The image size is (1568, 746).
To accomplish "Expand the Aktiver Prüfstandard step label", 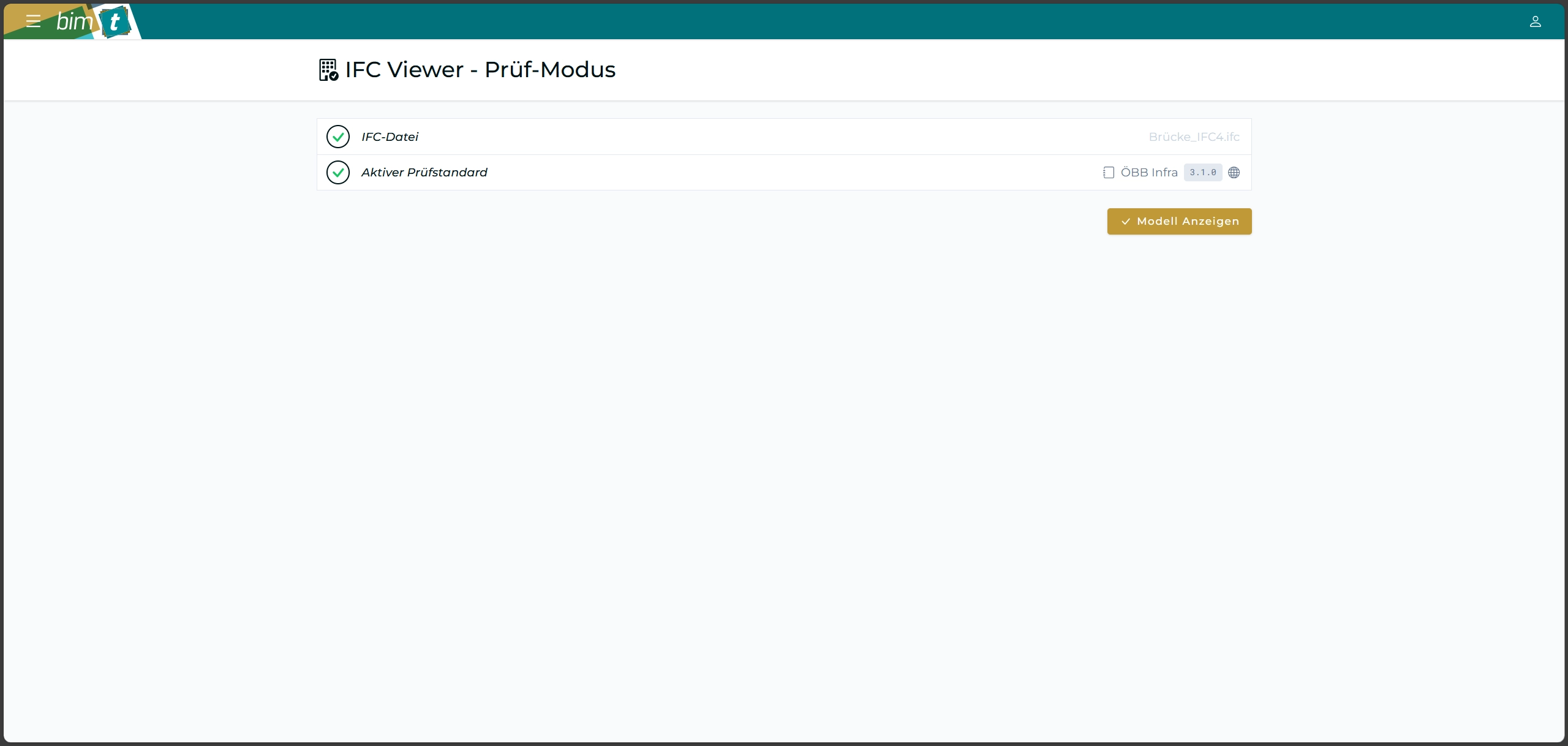I will [424, 172].
